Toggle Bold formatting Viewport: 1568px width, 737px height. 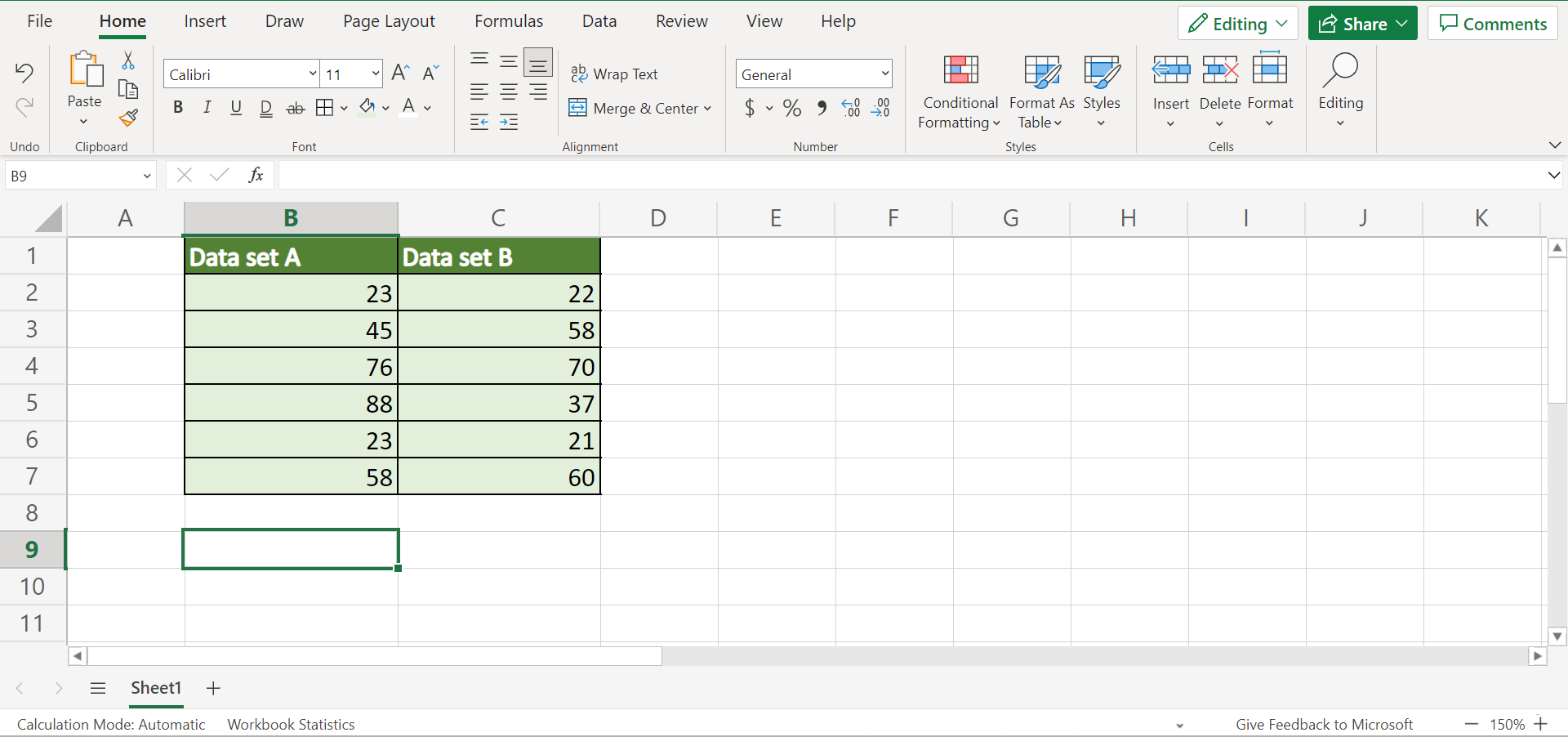pyautogui.click(x=178, y=108)
